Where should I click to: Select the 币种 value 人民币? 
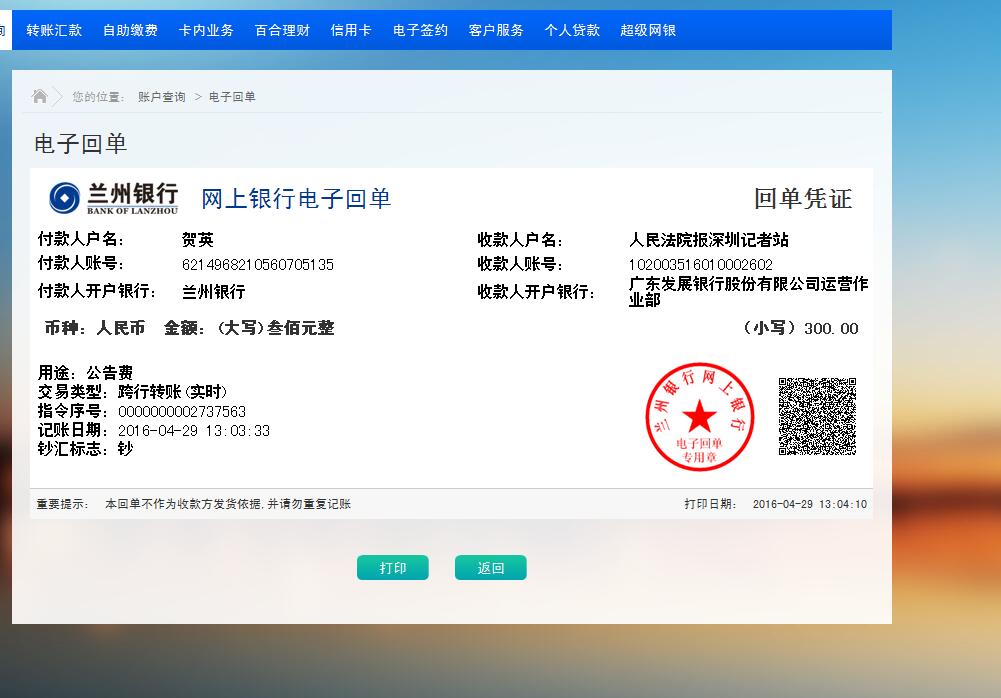[x=121, y=328]
